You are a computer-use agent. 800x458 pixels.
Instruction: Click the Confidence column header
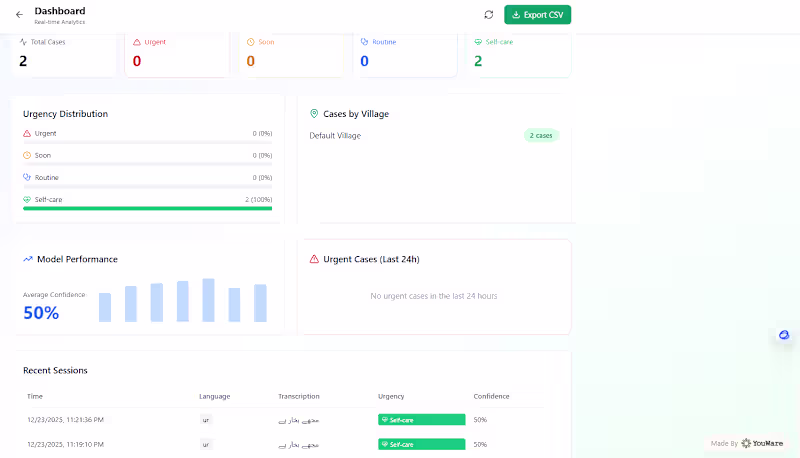[x=491, y=396]
